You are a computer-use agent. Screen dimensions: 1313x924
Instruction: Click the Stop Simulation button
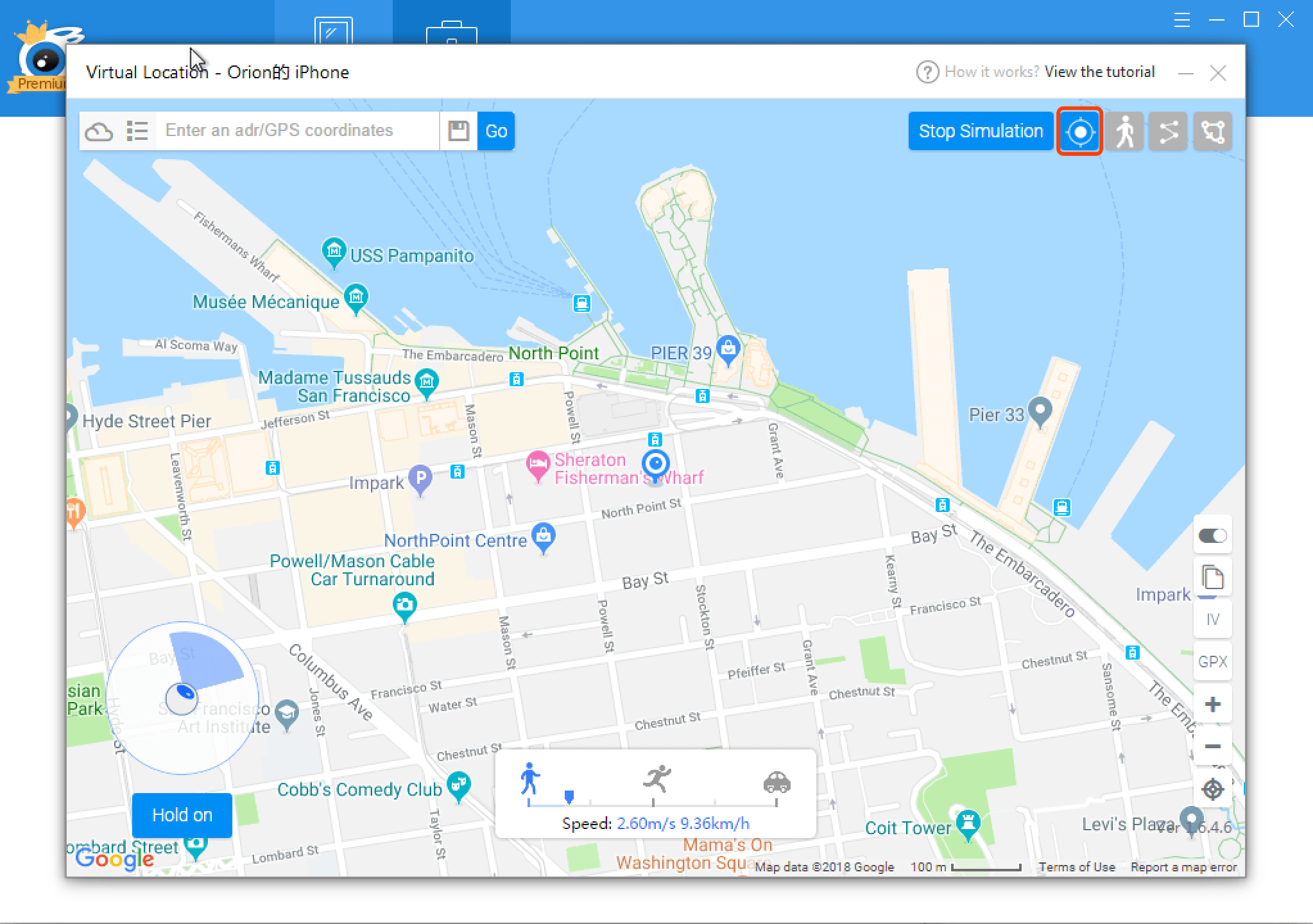pos(981,132)
